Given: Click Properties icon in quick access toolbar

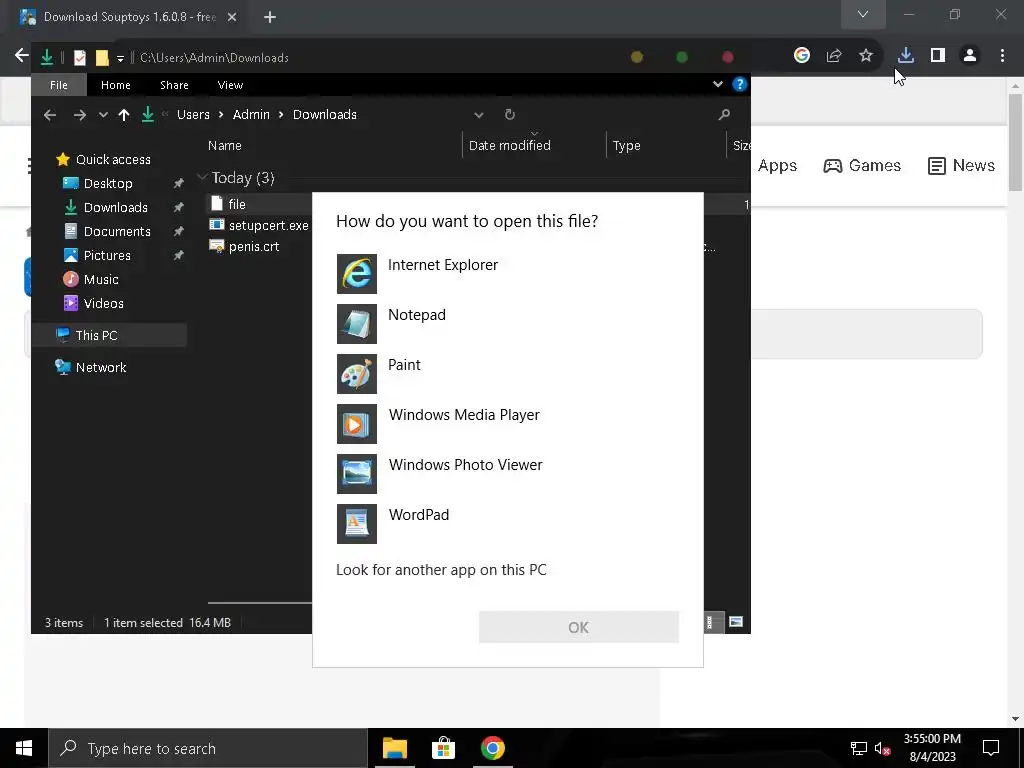Looking at the screenshot, I should pyautogui.click(x=80, y=58).
